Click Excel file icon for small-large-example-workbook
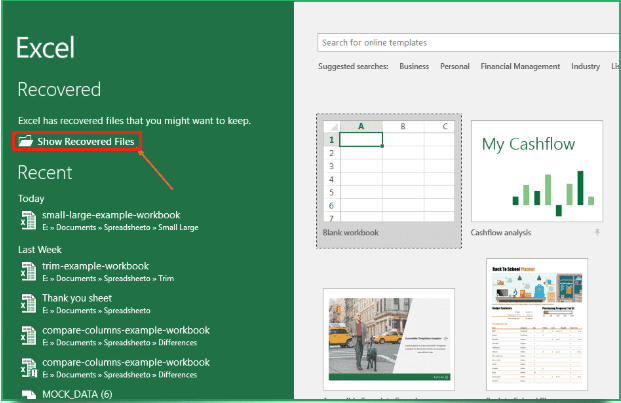The width and height of the screenshot is (621, 403). point(27,220)
